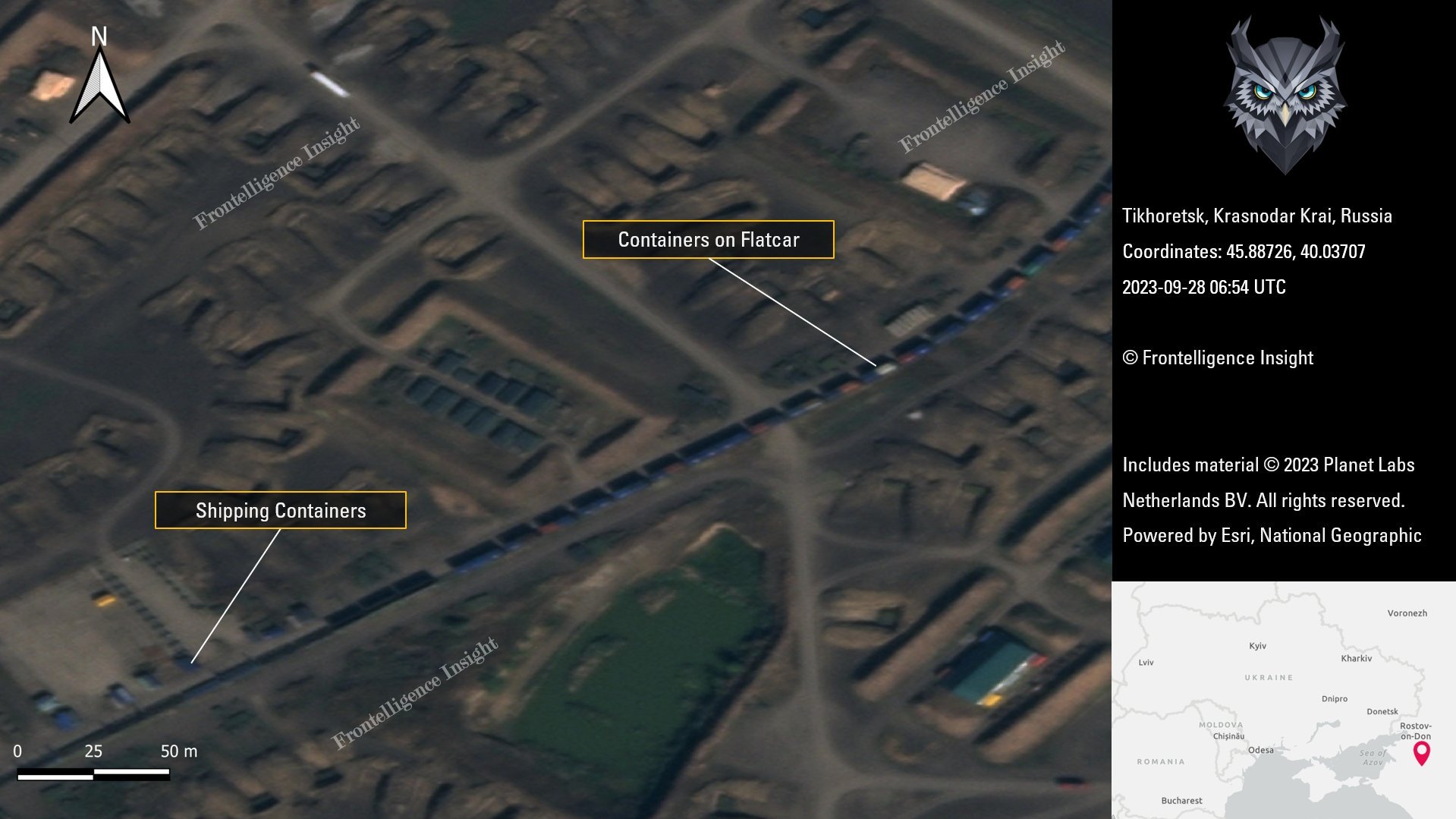
Task: Click the 'Powered by Esri, National Geographic' text
Action: pyautogui.click(x=1272, y=535)
